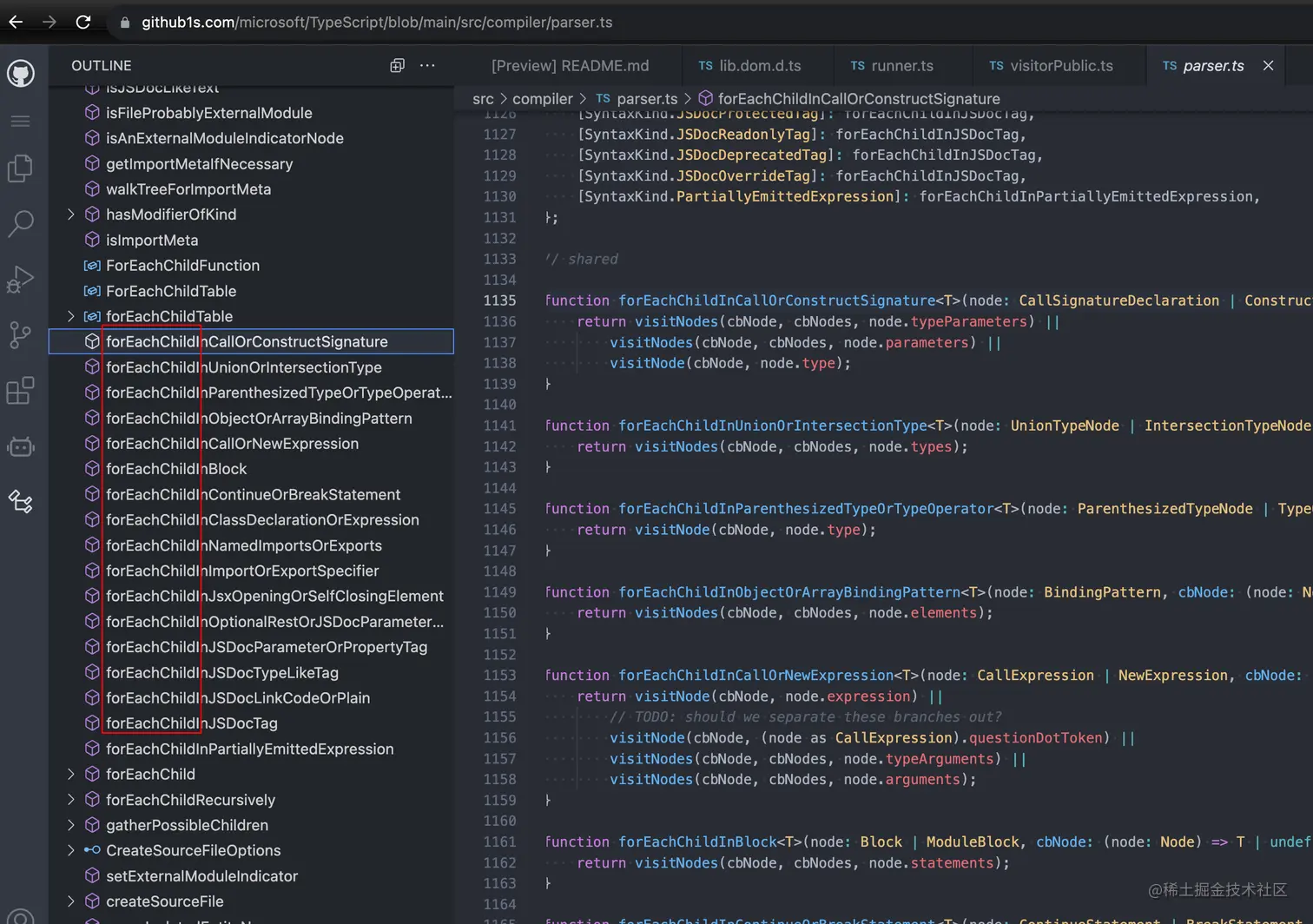Screen dimensions: 1313x924
Task: Open the Extensions icon
Action: pos(20,391)
